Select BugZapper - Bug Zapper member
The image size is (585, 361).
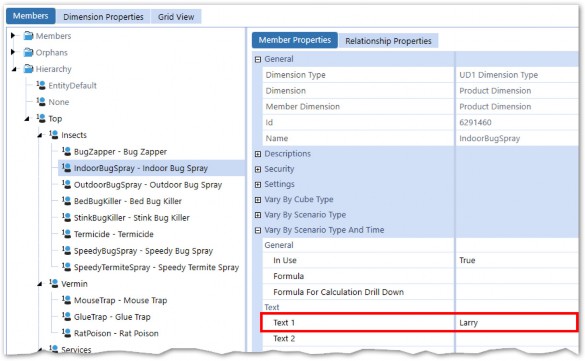coord(121,151)
